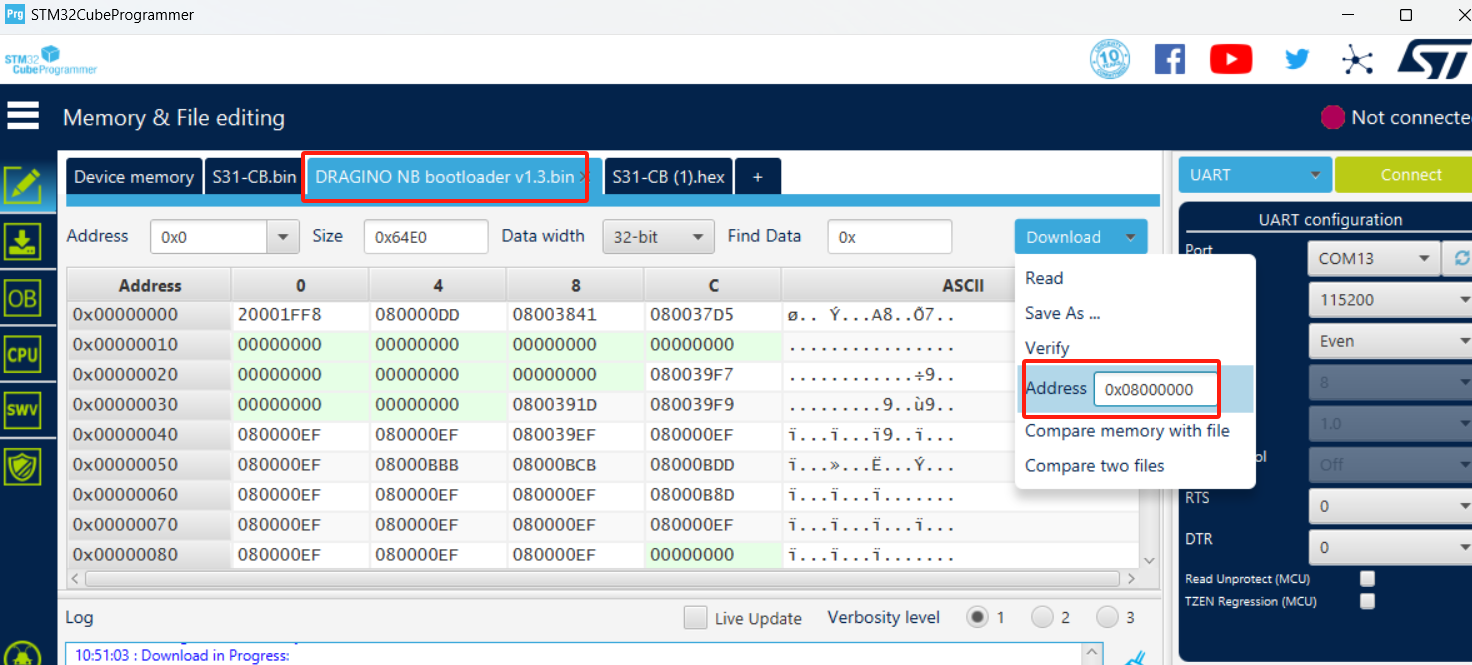Click the ST logo

pos(1435,59)
